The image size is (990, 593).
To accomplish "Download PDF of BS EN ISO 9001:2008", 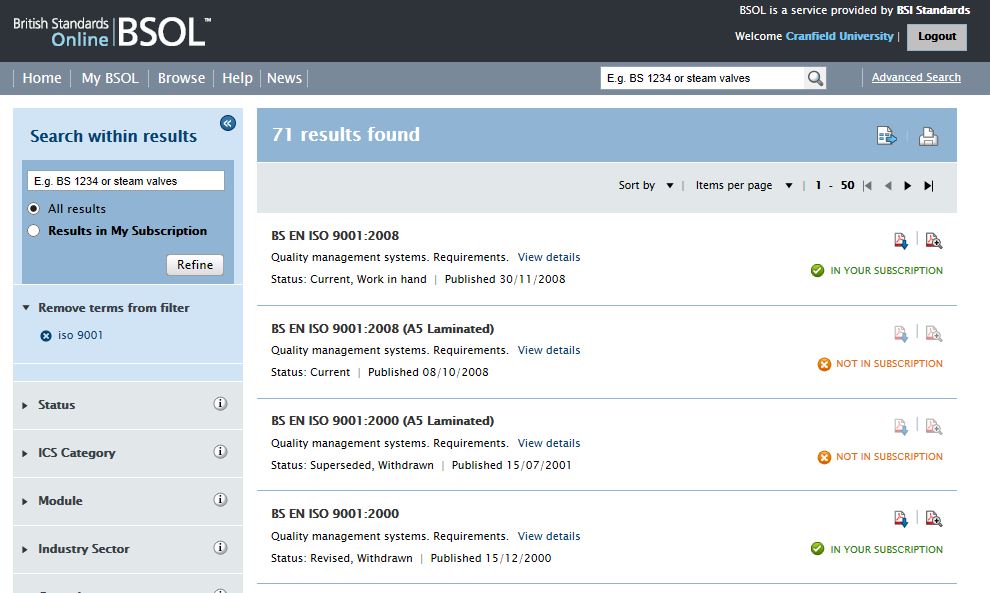I will (901, 240).
